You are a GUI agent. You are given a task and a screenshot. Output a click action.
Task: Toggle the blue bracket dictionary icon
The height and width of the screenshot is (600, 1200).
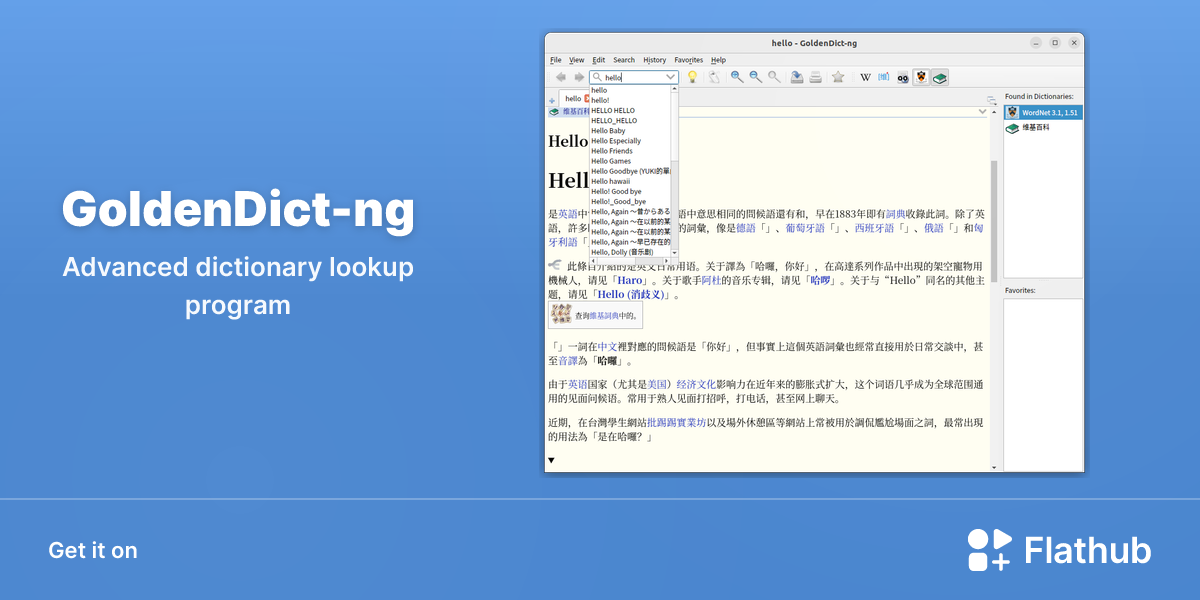[883, 77]
